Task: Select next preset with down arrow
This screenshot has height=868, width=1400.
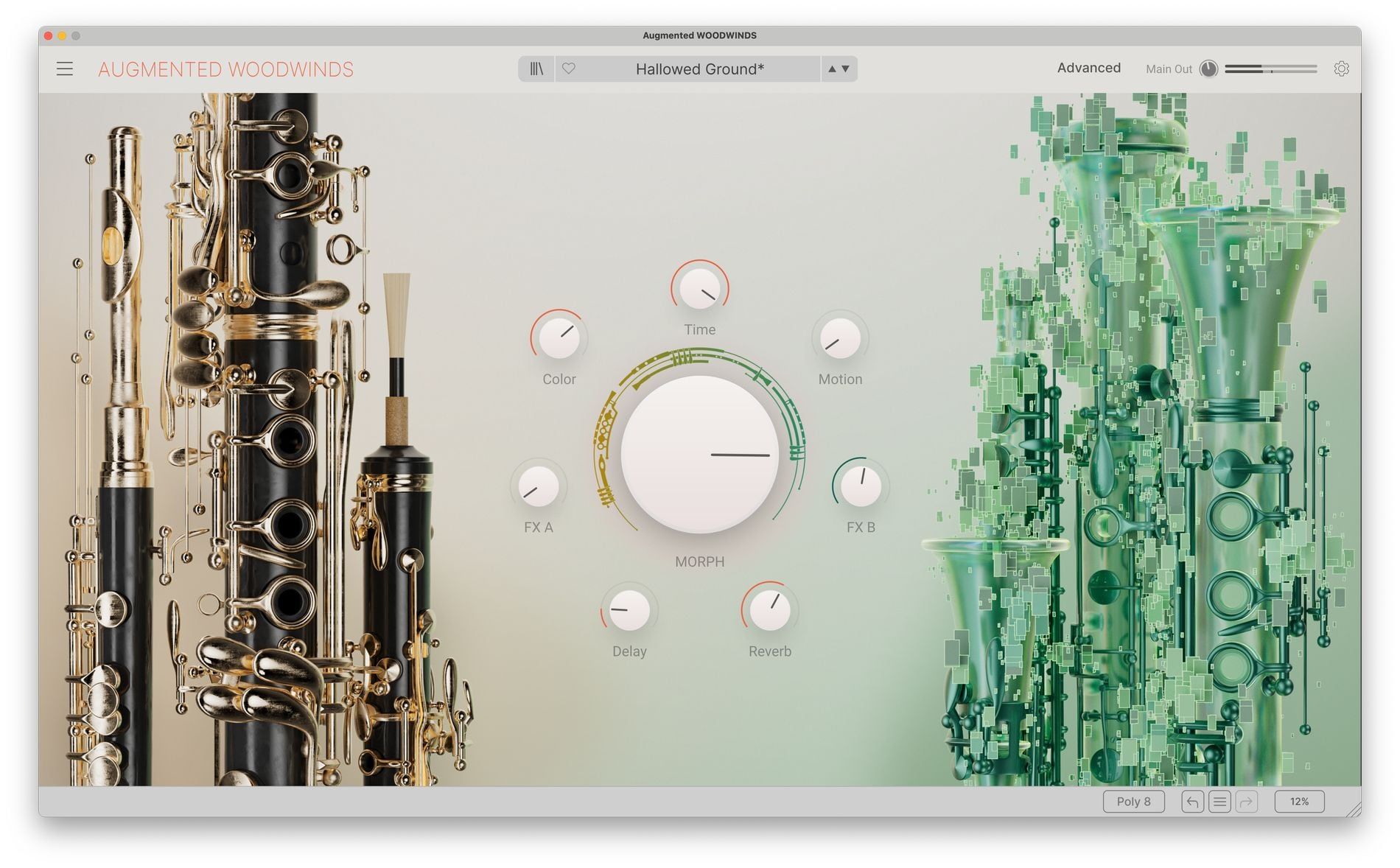Action: [846, 69]
